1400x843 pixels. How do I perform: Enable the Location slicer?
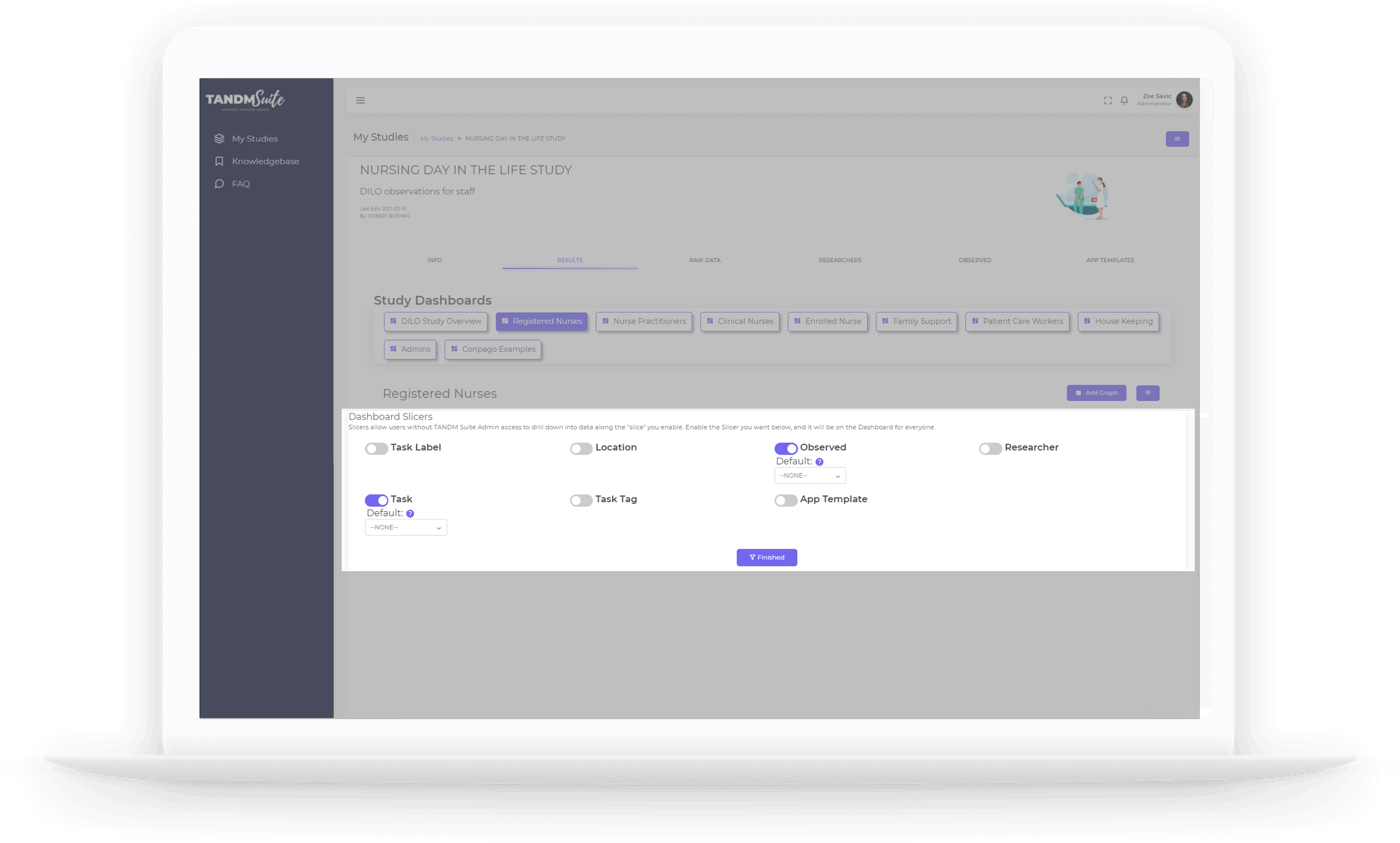pyautogui.click(x=581, y=449)
